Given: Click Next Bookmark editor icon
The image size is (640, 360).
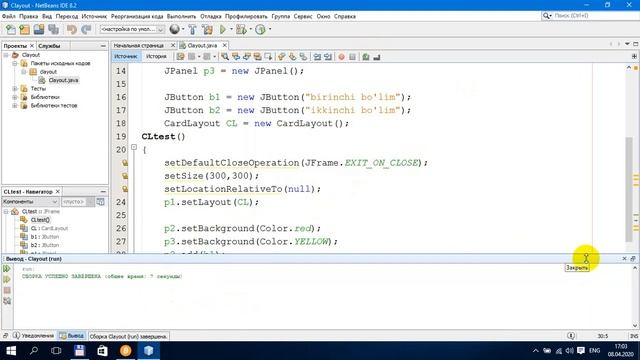Looking at the screenshot, I should pos(293,57).
